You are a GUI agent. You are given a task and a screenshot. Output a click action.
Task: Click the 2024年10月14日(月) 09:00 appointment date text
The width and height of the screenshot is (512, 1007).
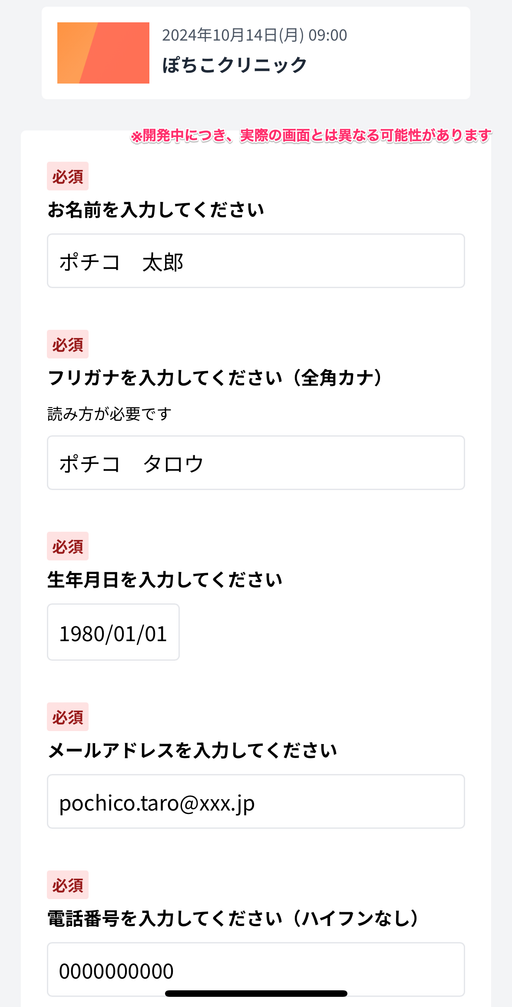(x=254, y=35)
